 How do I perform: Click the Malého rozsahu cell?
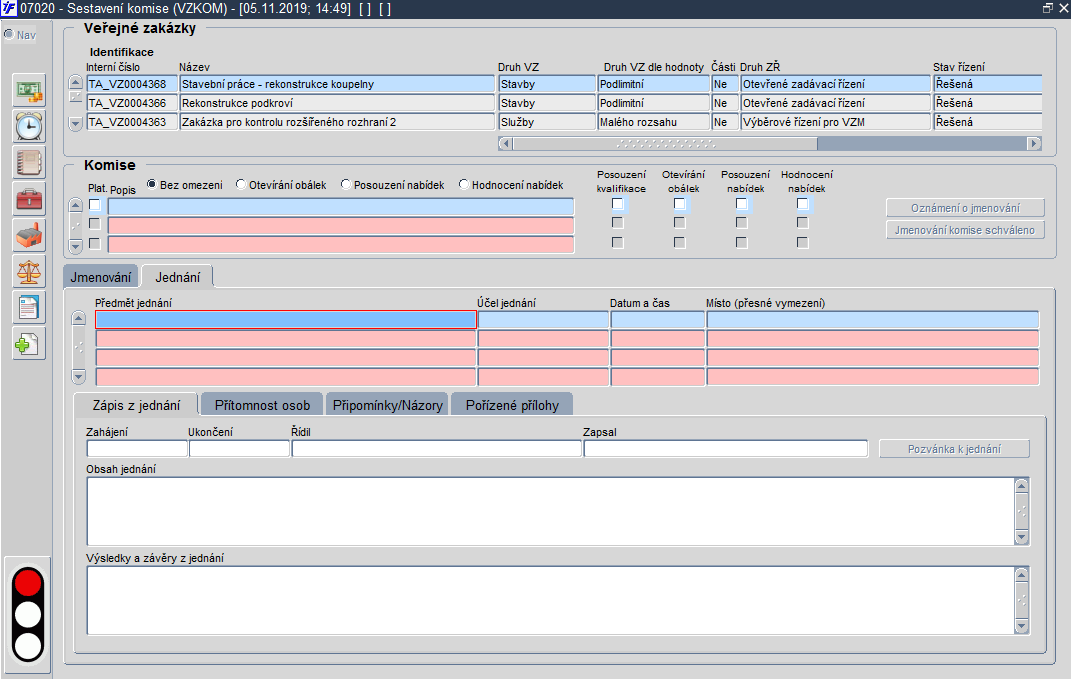pos(654,122)
